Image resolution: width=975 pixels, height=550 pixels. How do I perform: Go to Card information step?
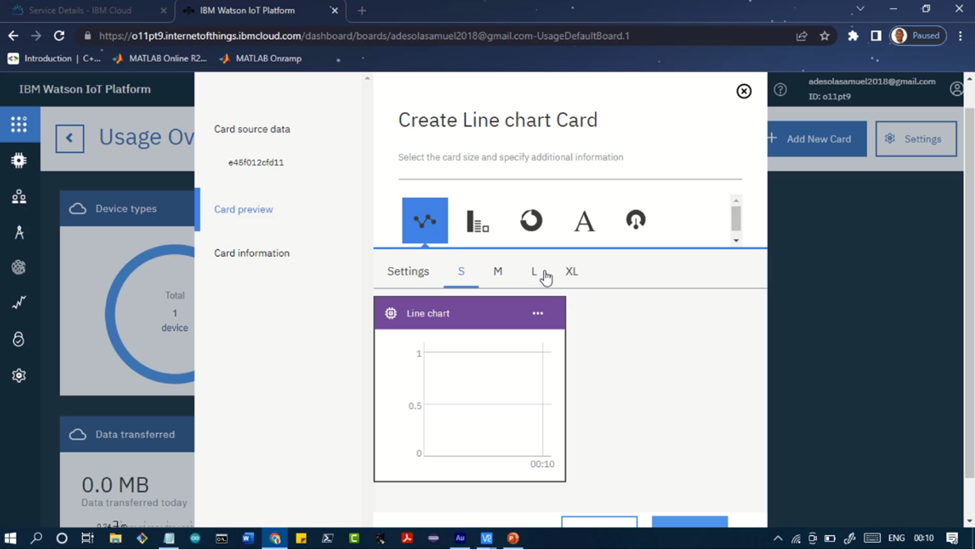point(252,253)
